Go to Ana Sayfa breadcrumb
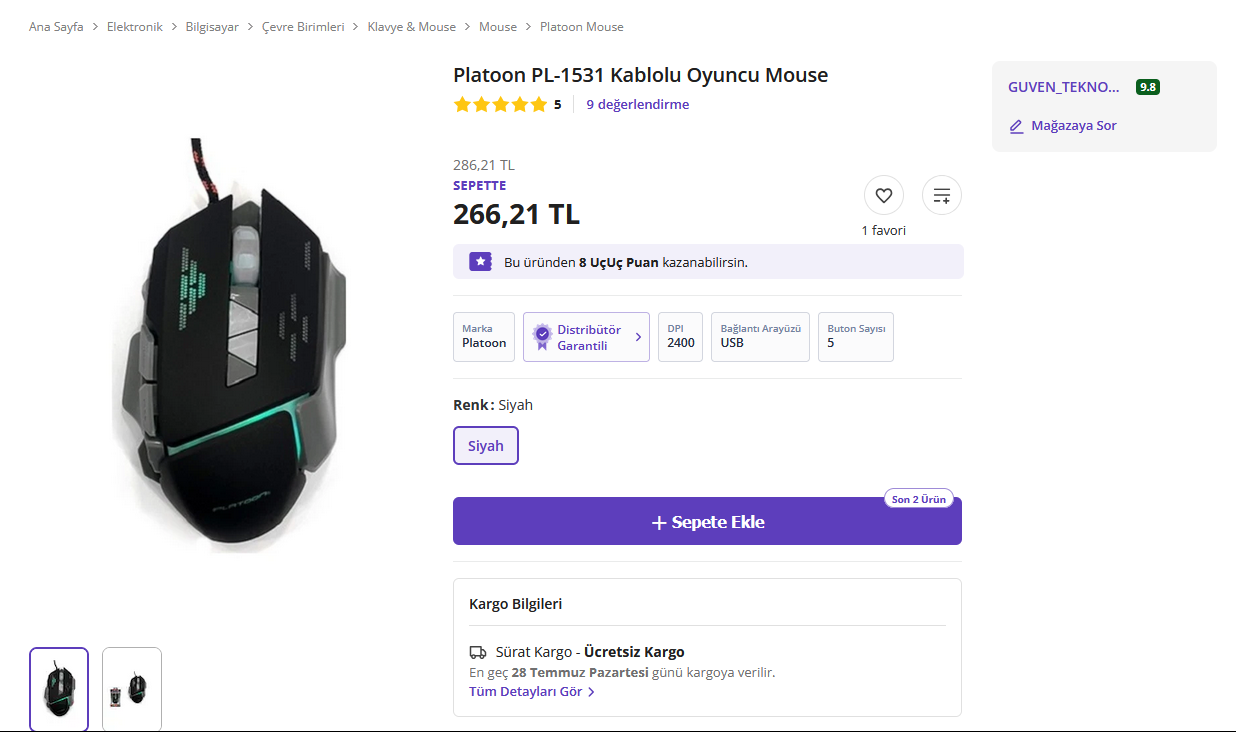 (x=56, y=27)
